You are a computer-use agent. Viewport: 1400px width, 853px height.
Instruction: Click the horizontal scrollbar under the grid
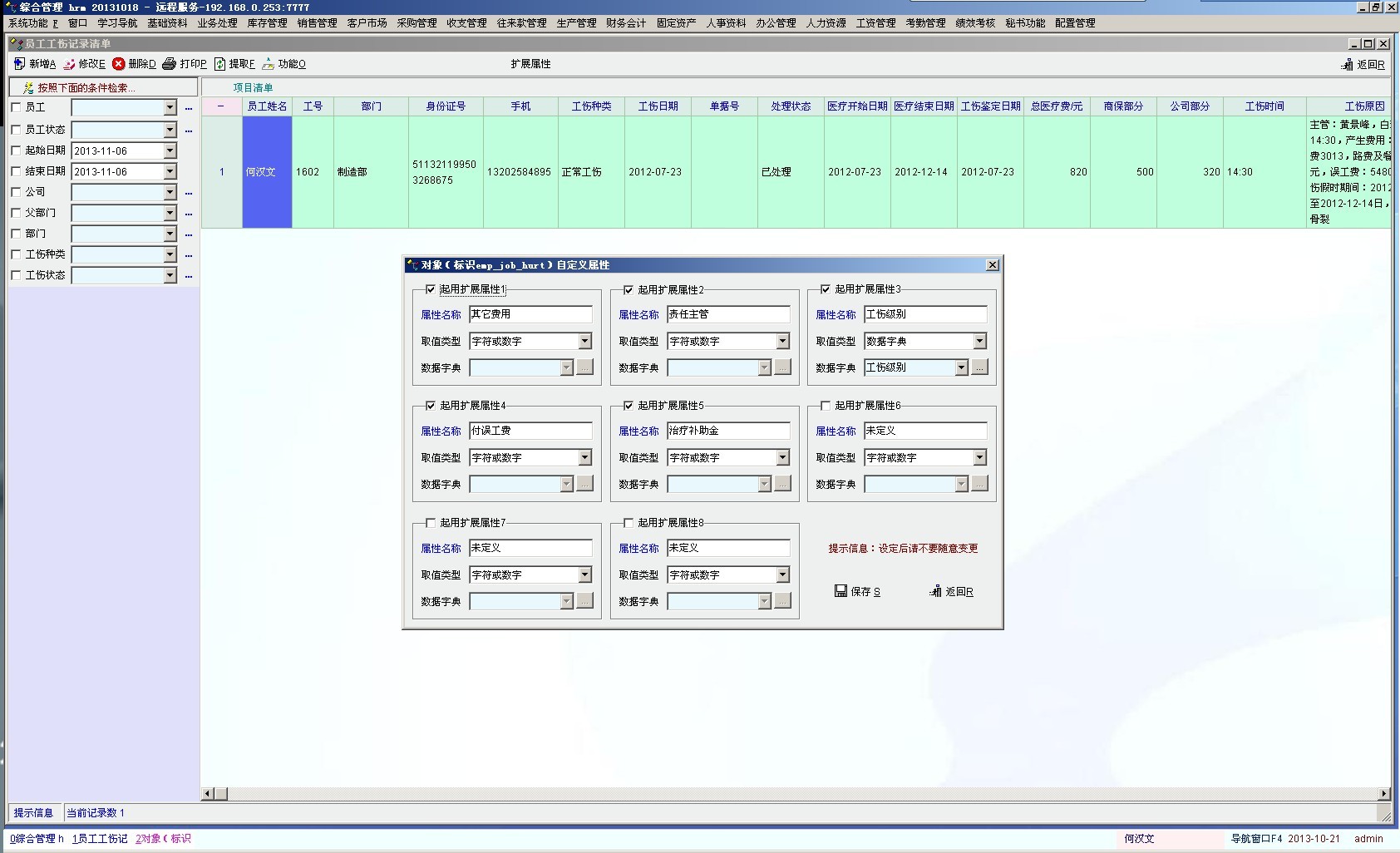click(796, 794)
